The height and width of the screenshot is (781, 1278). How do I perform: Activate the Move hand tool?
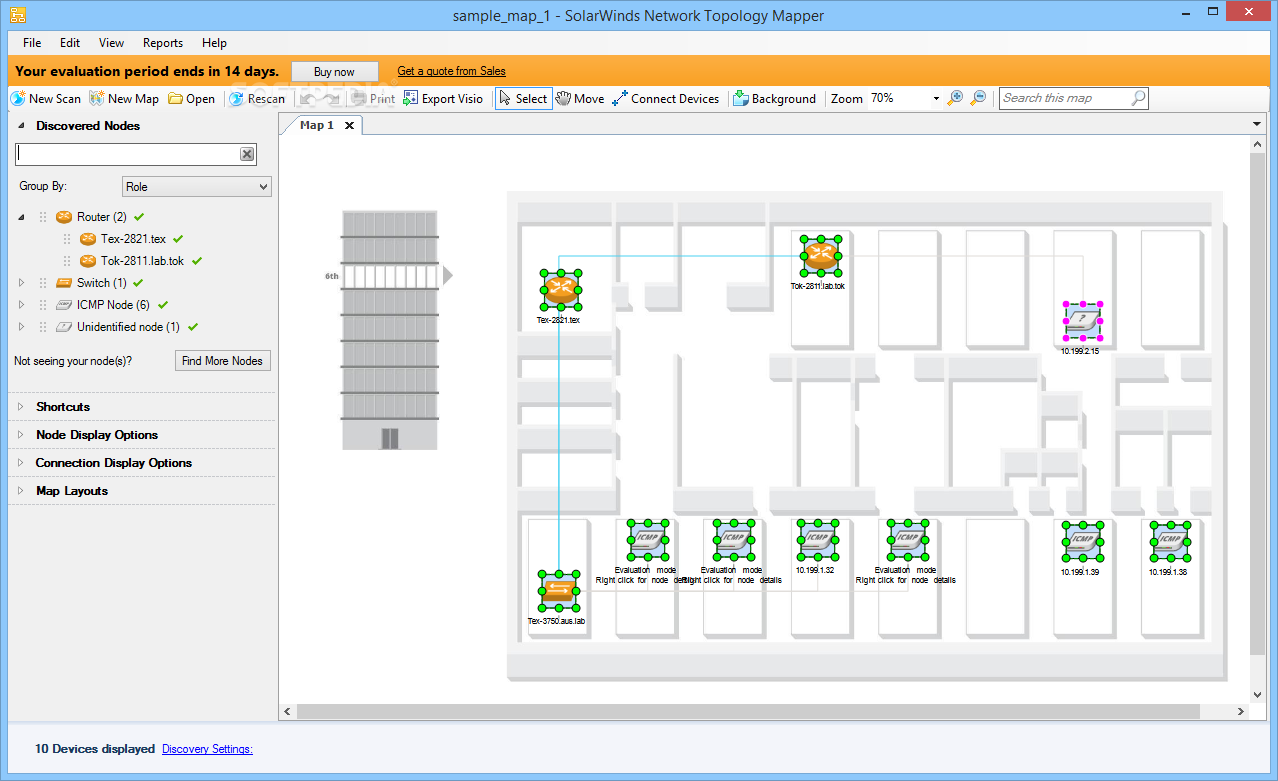click(x=580, y=98)
